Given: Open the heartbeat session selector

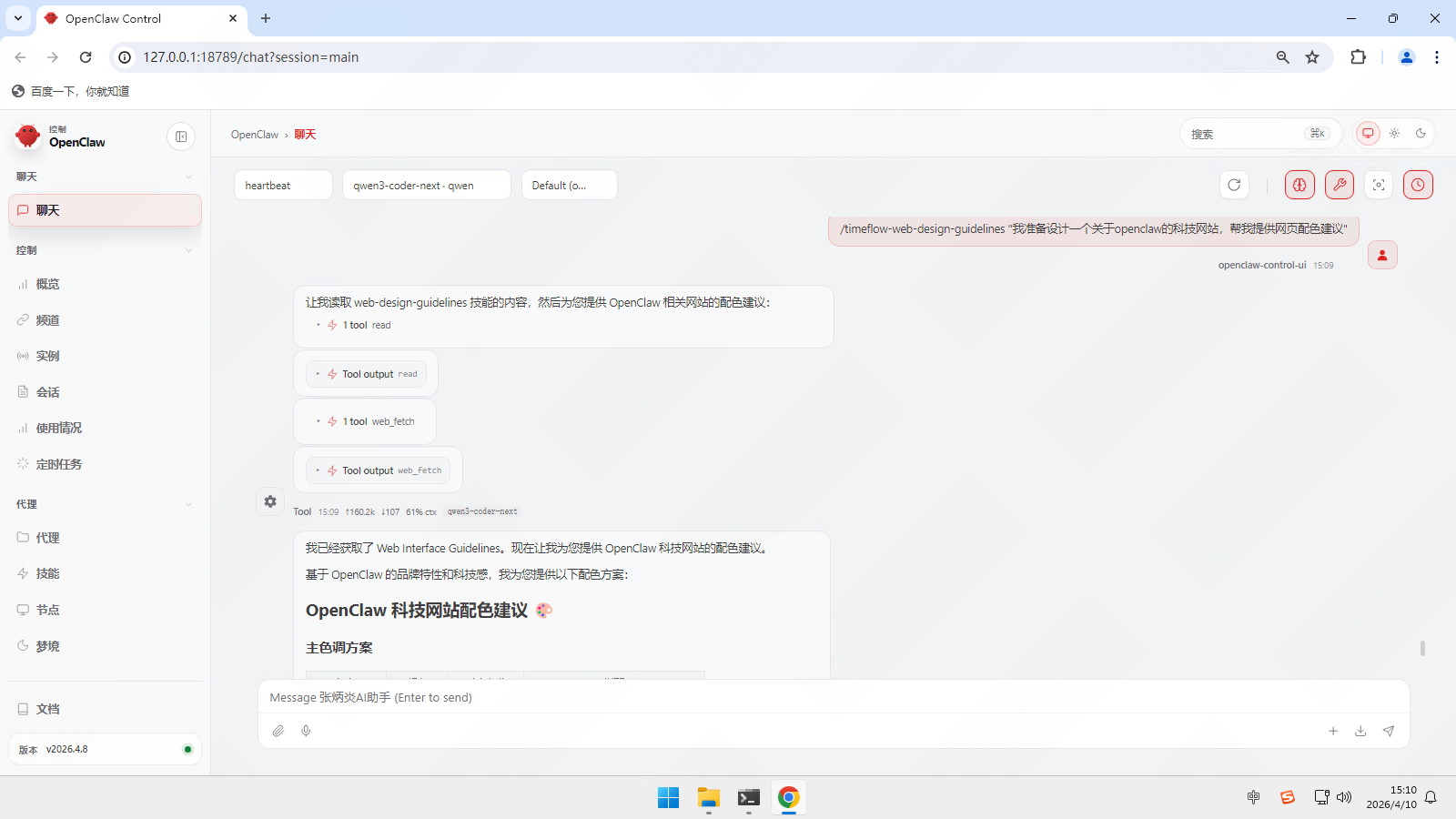Looking at the screenshot, I should pos(282,185).
